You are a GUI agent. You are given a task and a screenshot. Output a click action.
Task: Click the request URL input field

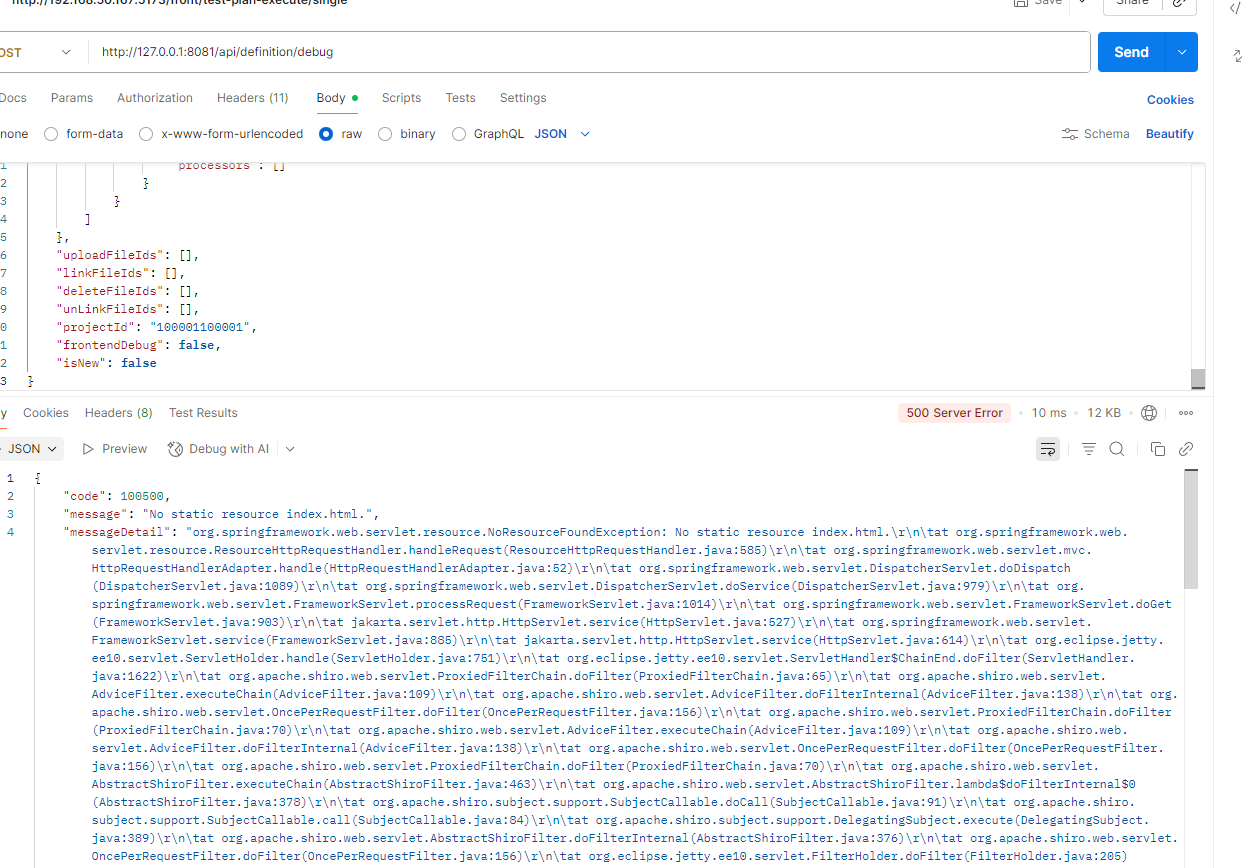(590, 52)
